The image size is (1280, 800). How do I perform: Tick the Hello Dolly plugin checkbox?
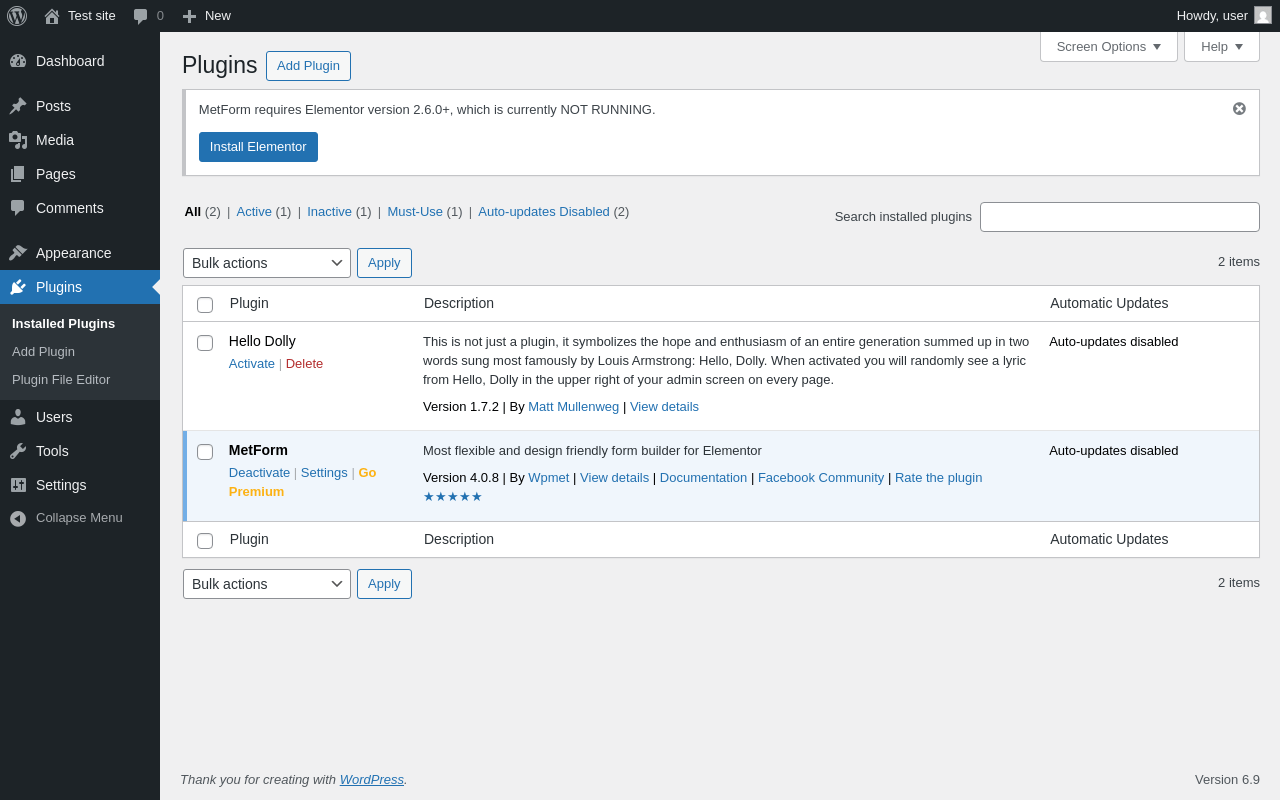point(205,343)
